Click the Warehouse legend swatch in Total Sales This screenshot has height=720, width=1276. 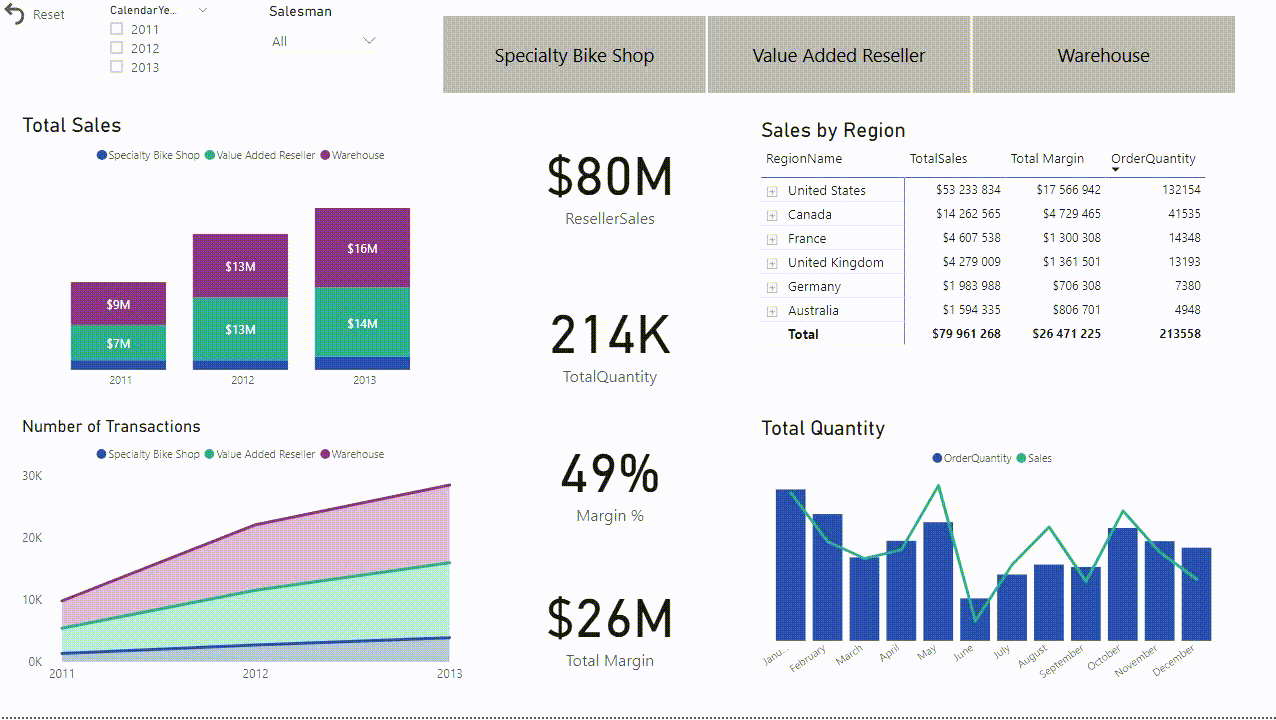(325, 155)
